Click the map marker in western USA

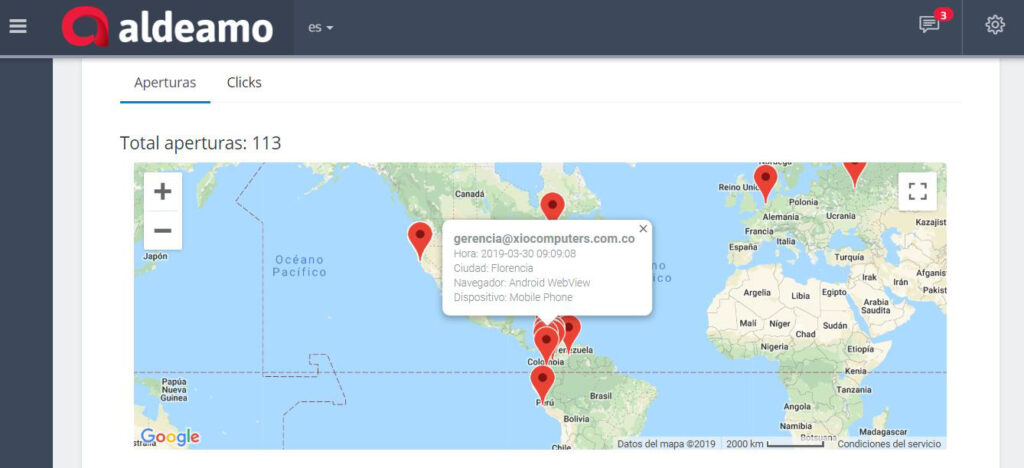[420, 238]
